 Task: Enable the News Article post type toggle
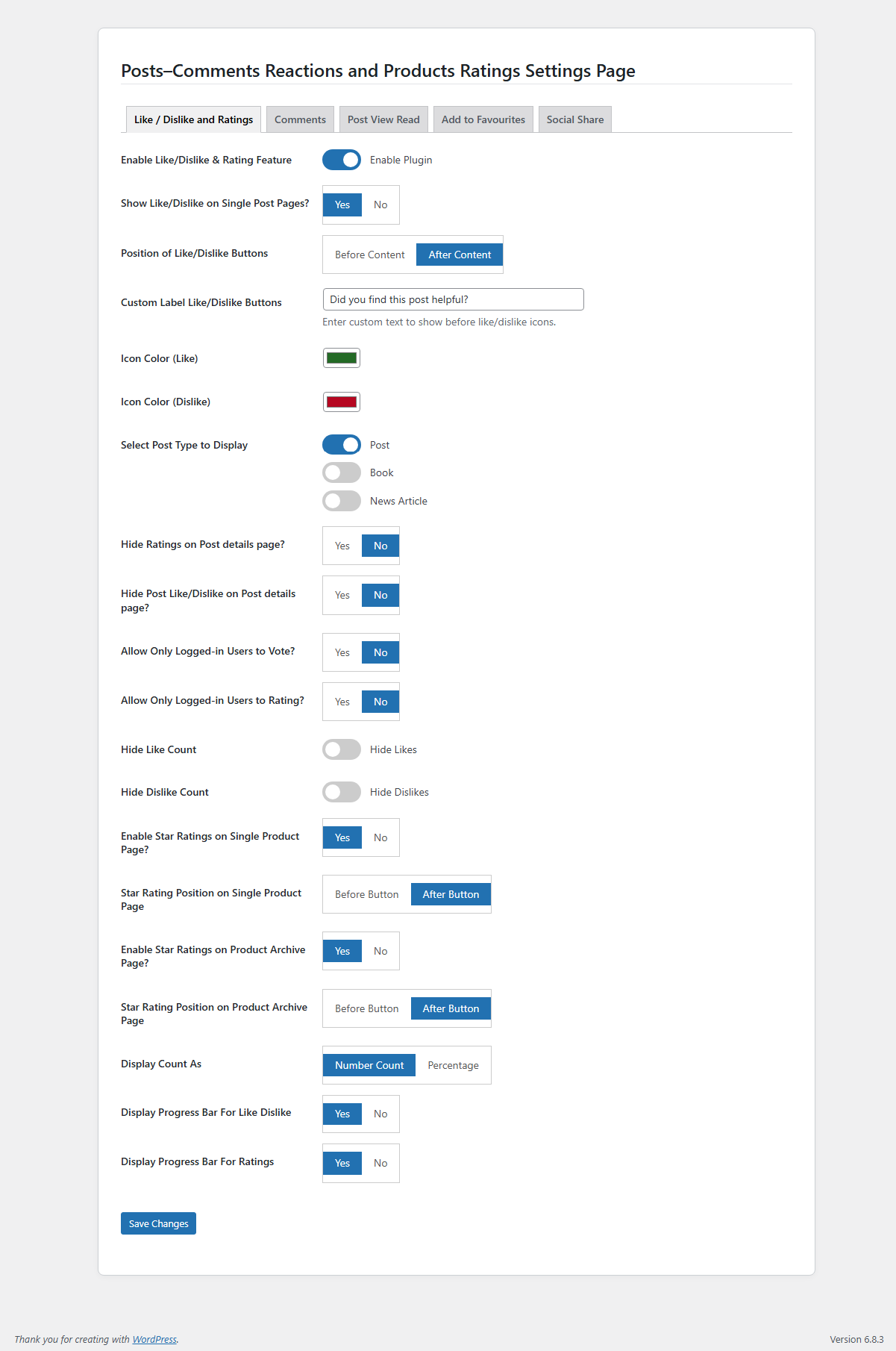tap(342, 501)
